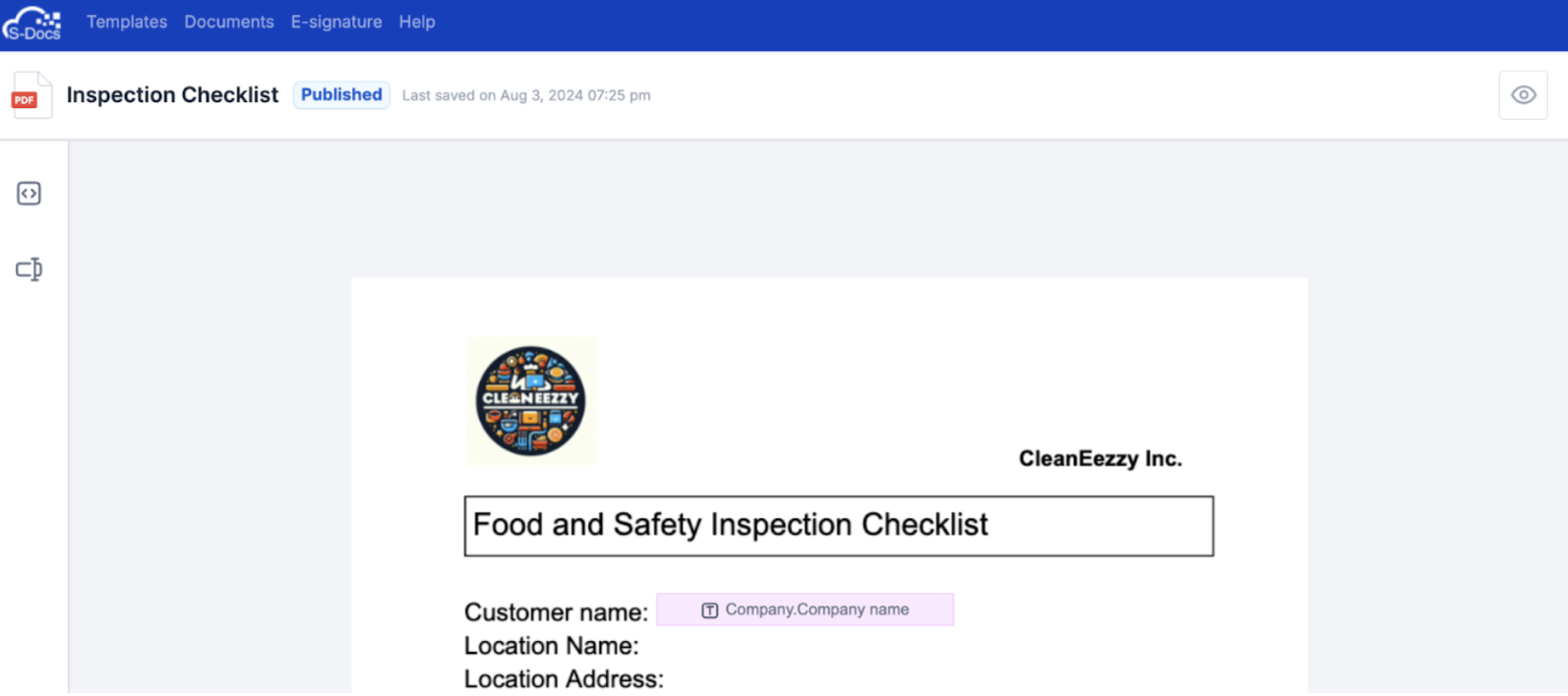Screen dimensions: 1568x696
Task: Open the Documents menu
Action: pyautogui.click(x=229, y=22)
